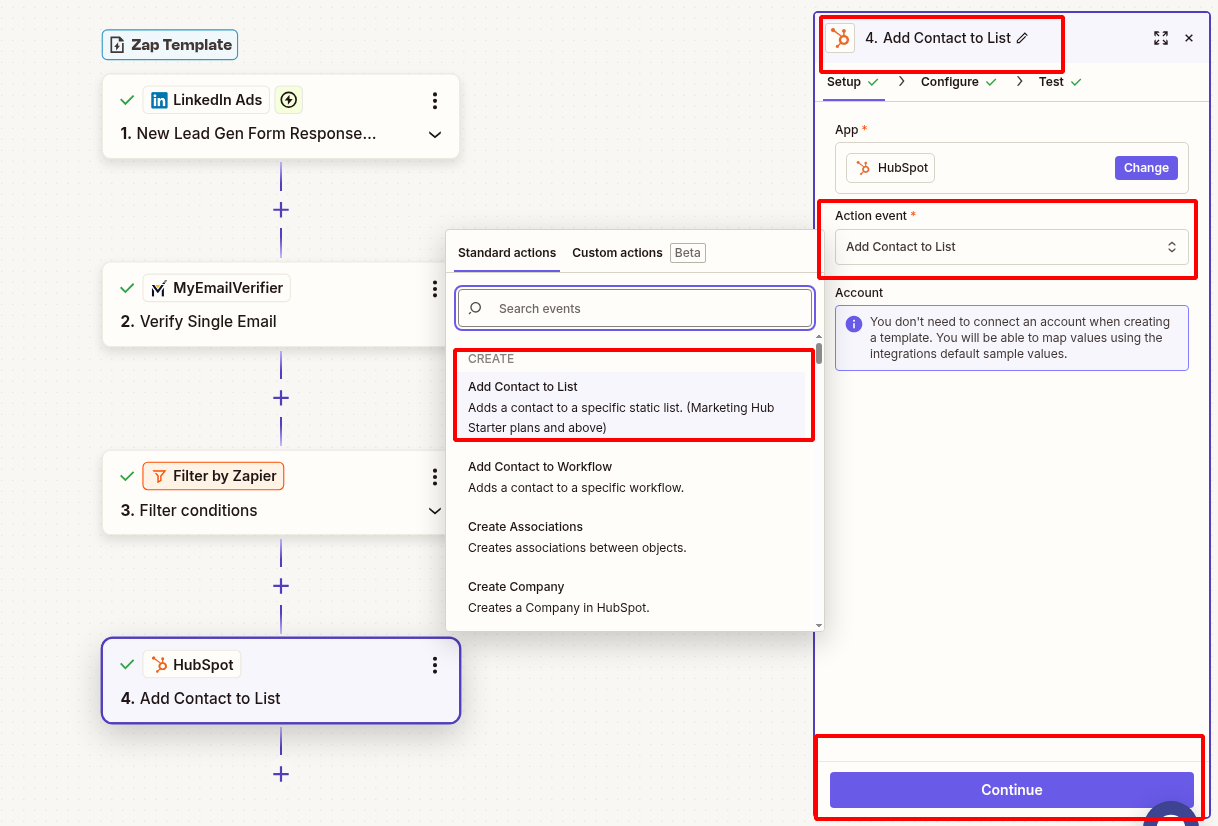
Task: Click the instant trigger lightning icon beside LinkedIn Ads
Action: 288,99
